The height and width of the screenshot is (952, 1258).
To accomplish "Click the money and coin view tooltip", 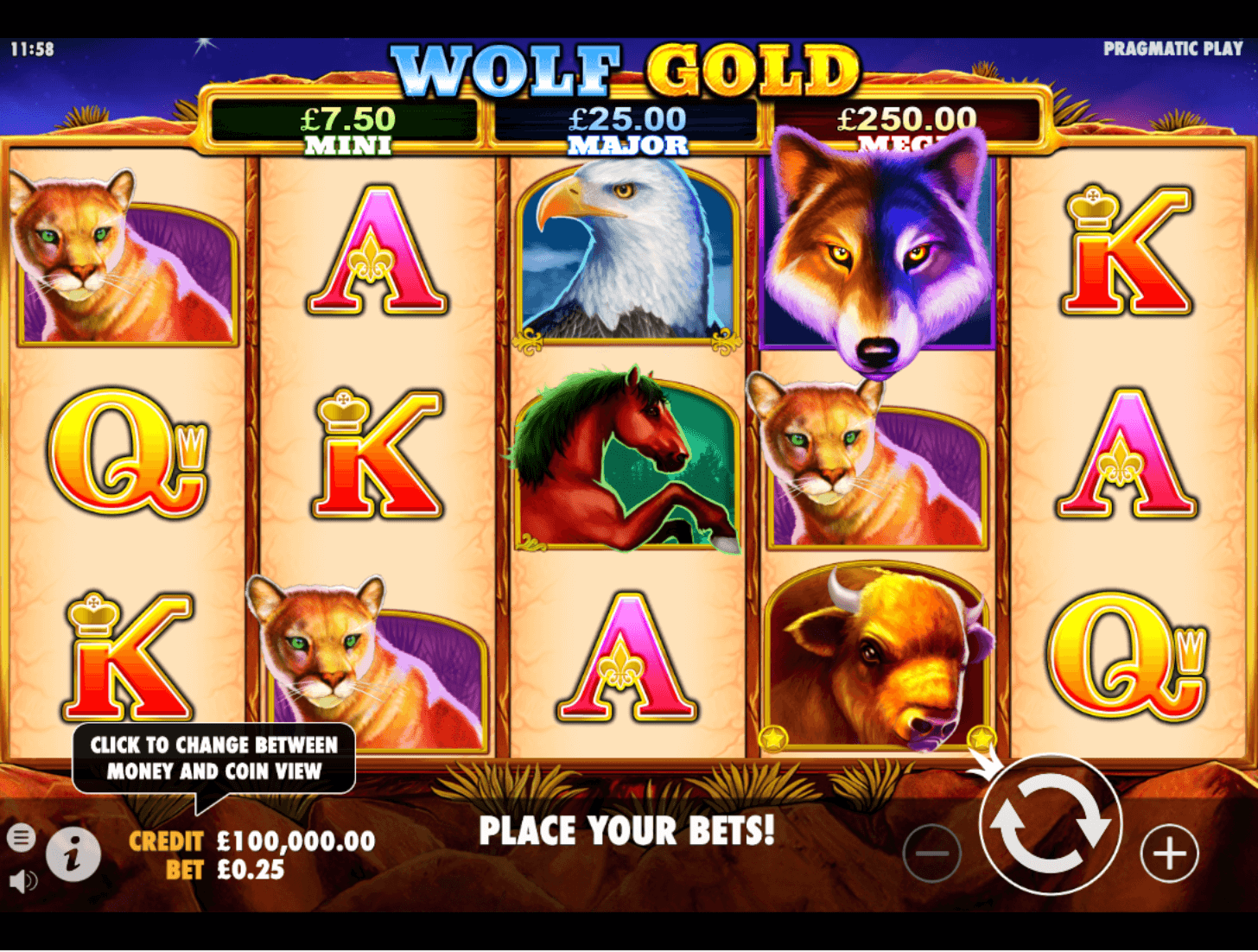I will (x=213, y=758).
